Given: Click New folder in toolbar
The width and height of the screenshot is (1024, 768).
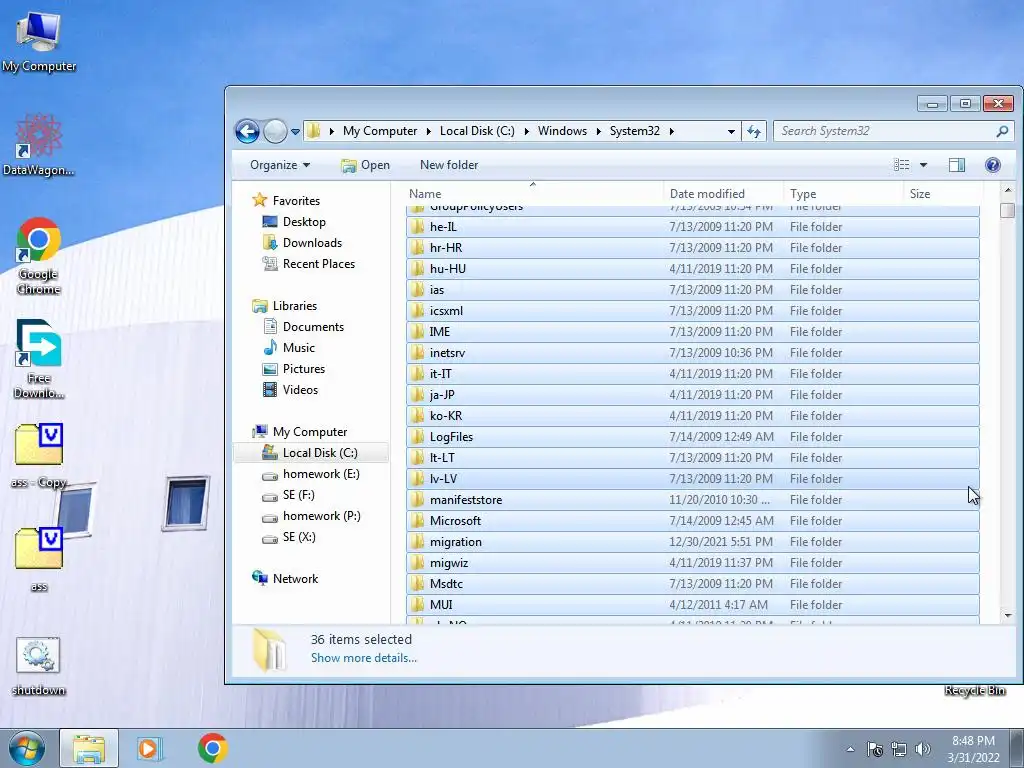Looking at the screenshot, I should point(449,165).
